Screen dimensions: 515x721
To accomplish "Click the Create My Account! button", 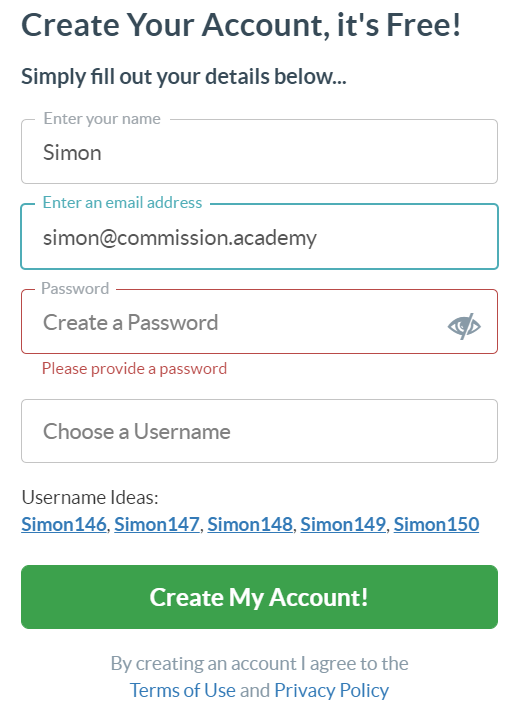I will point(259,597).
